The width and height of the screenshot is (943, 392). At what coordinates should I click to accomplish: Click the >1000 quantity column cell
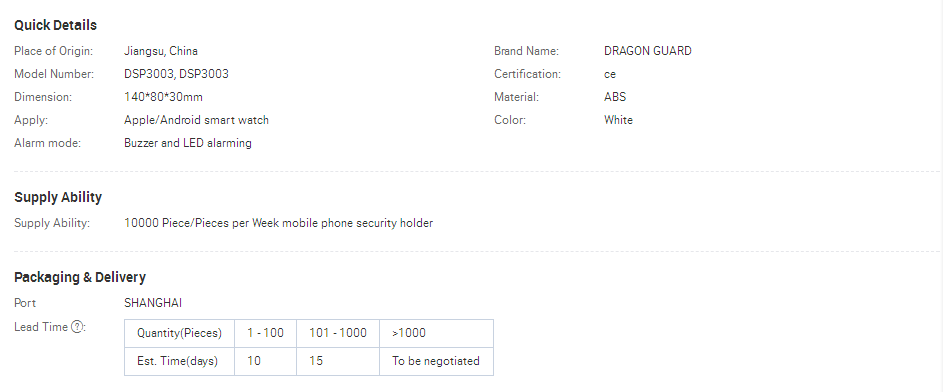point(437,333)
